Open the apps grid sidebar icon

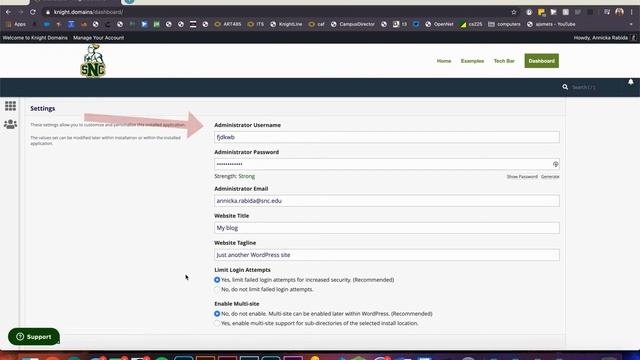[11, 106]
